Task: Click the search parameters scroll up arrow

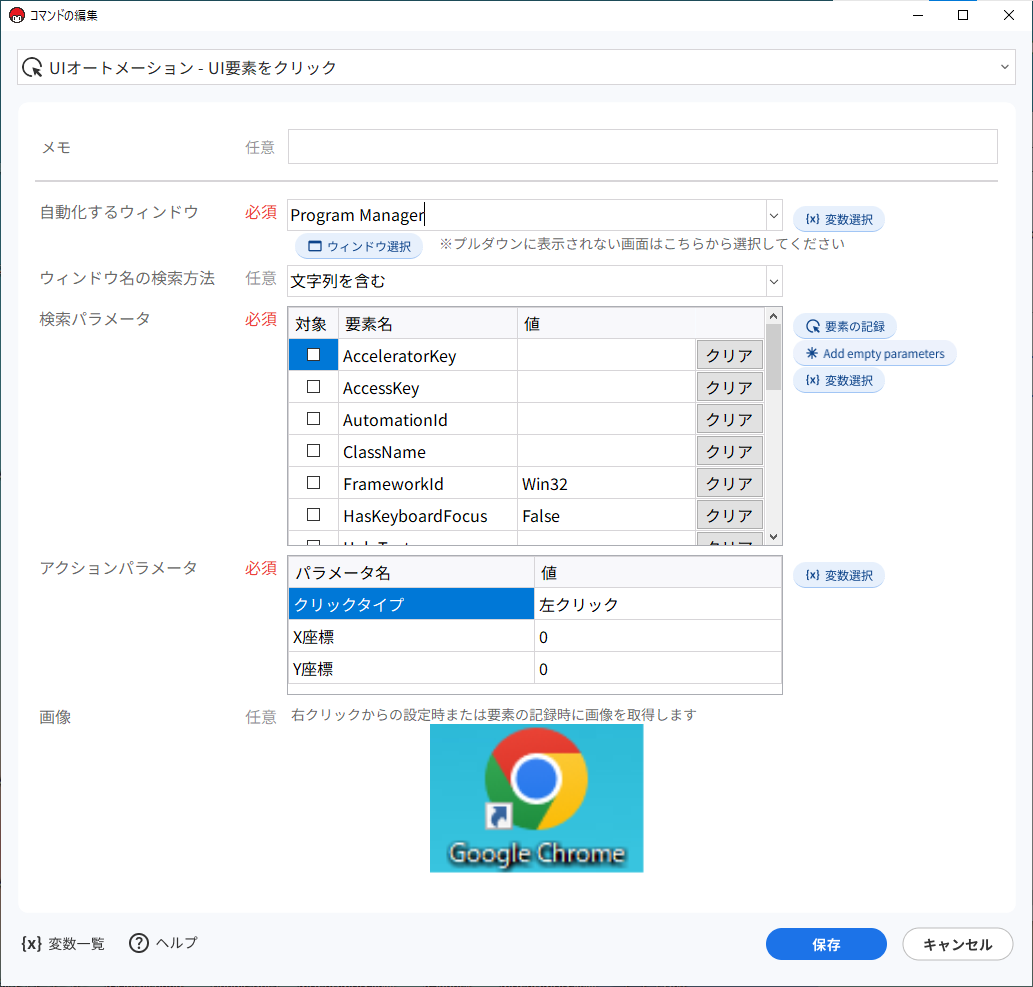Action: pyautogui.click(x=773, y=317)
